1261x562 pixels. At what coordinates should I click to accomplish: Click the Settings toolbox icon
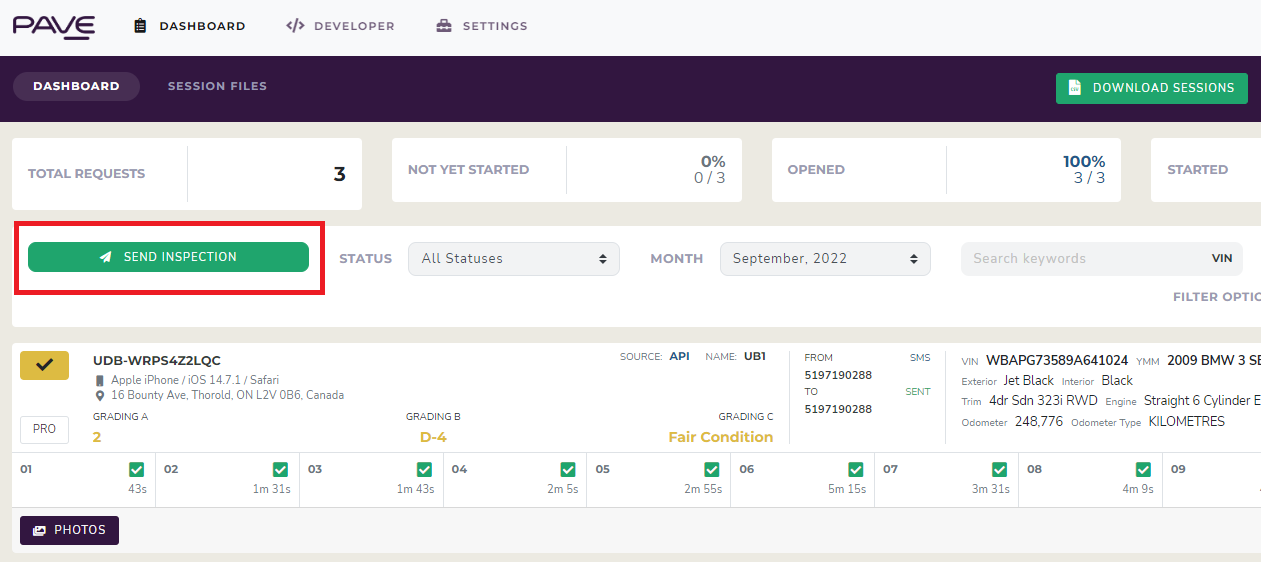pos(444,26)
